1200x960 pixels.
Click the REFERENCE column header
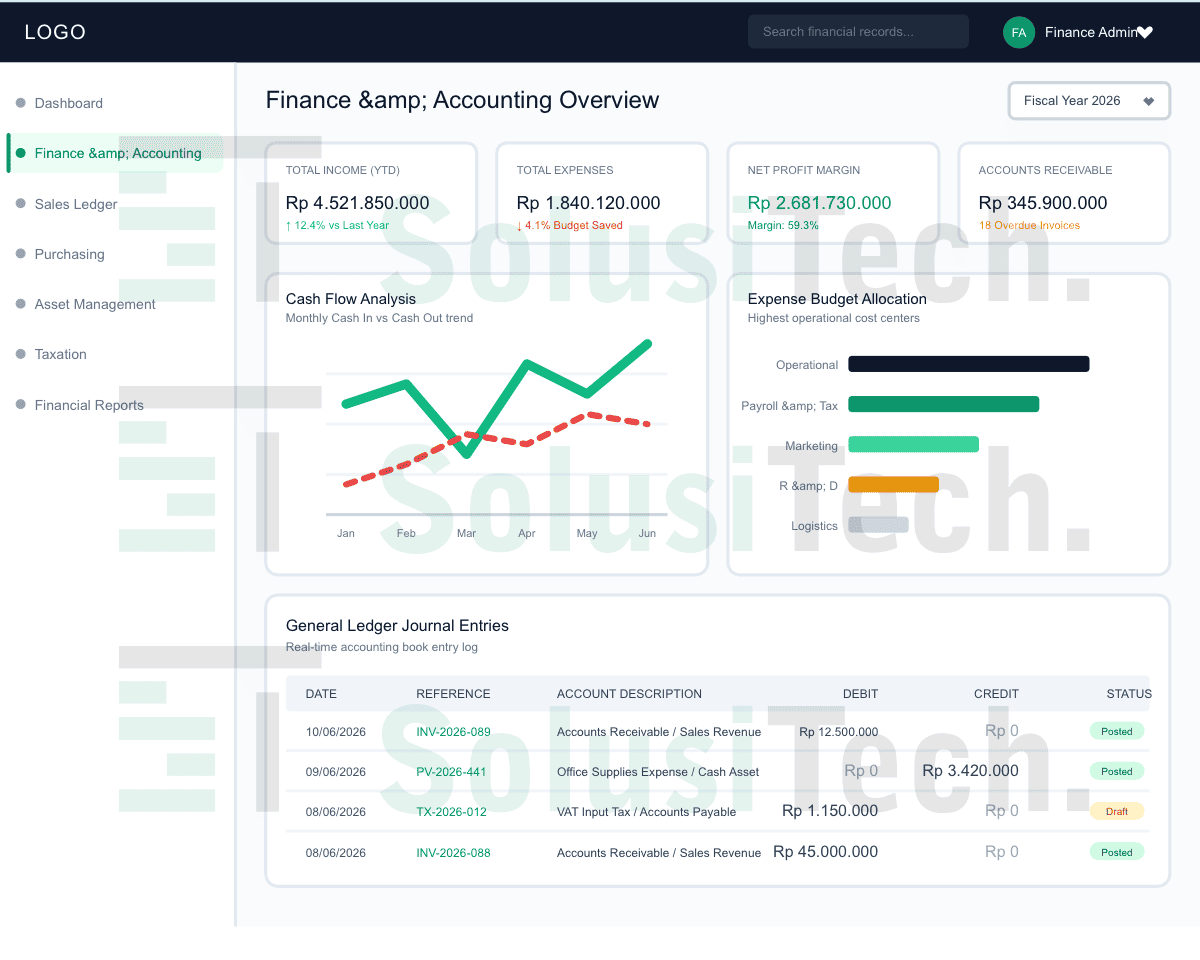tap(453, 694)
